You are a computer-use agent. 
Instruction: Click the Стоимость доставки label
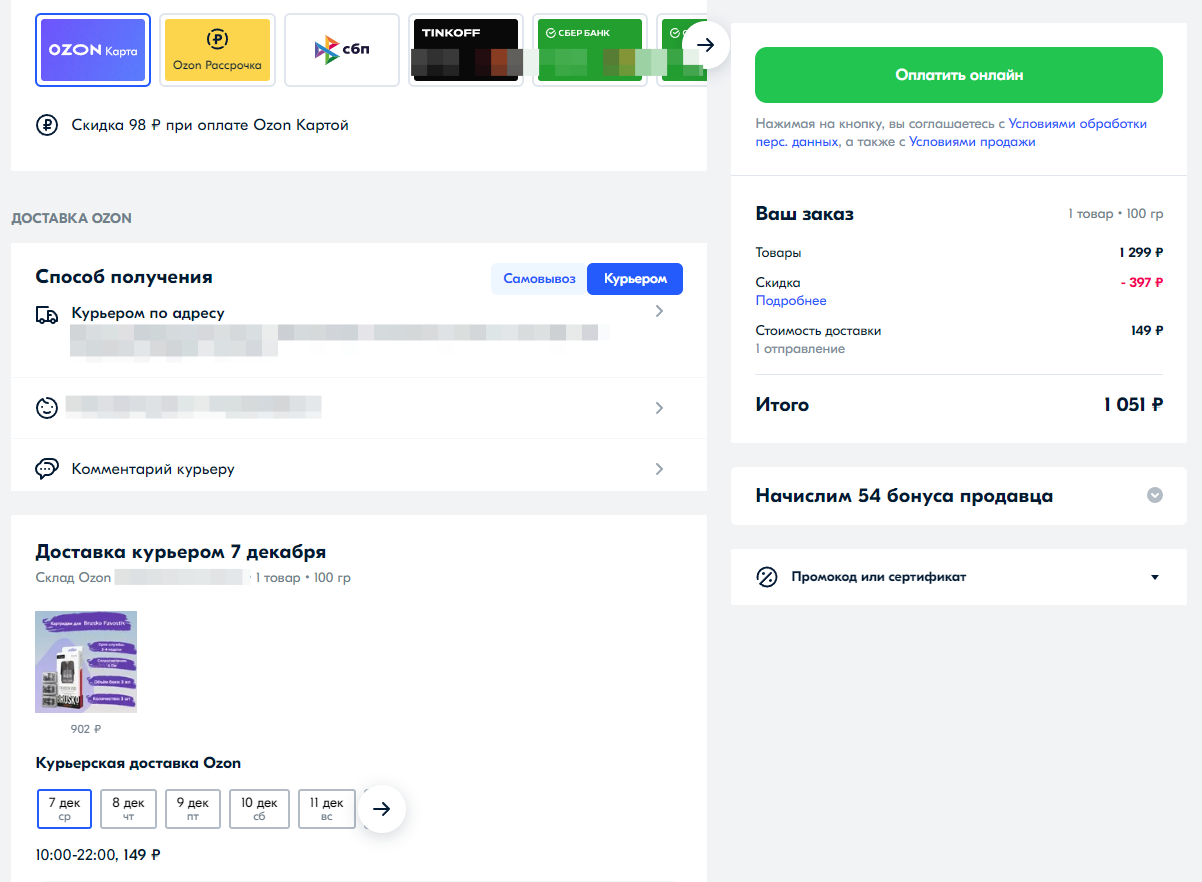coord(819,331)
